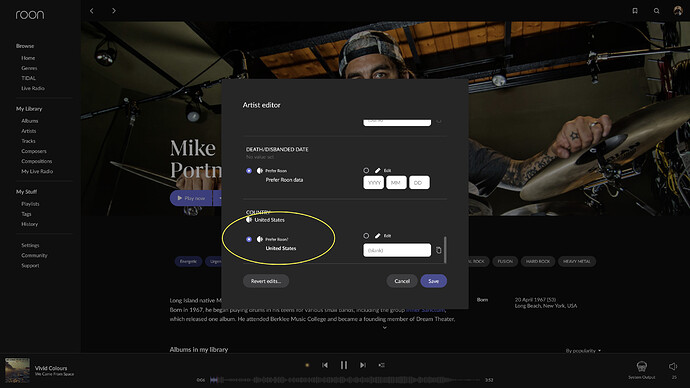
Task: Pause the current playback
Action: click(344, 365)
